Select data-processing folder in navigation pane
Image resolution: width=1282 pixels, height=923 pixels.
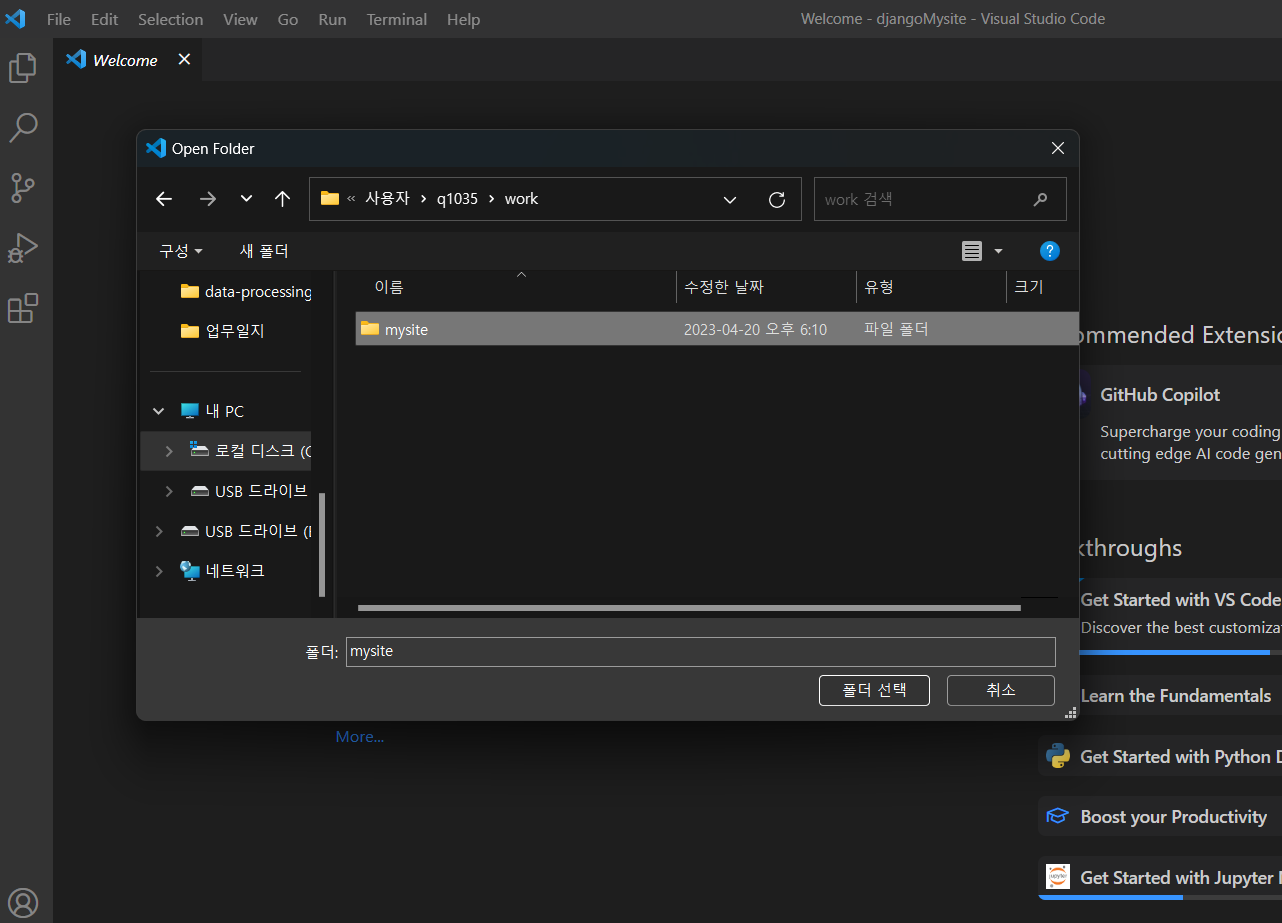pos(246,291)
